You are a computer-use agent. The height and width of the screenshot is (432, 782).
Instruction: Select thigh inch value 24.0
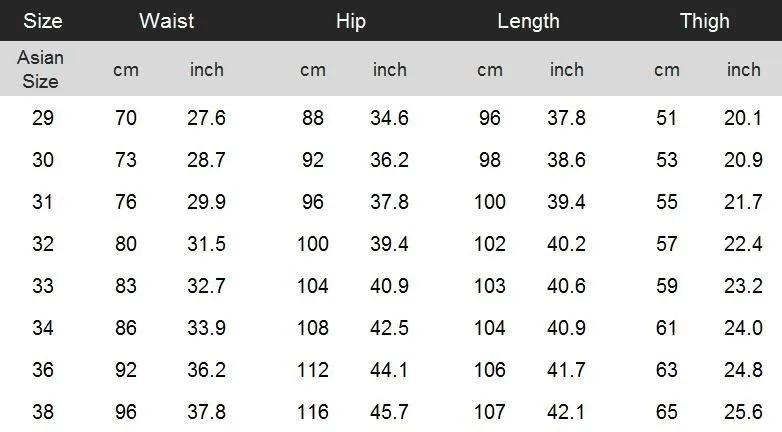[x=743, y=328]
